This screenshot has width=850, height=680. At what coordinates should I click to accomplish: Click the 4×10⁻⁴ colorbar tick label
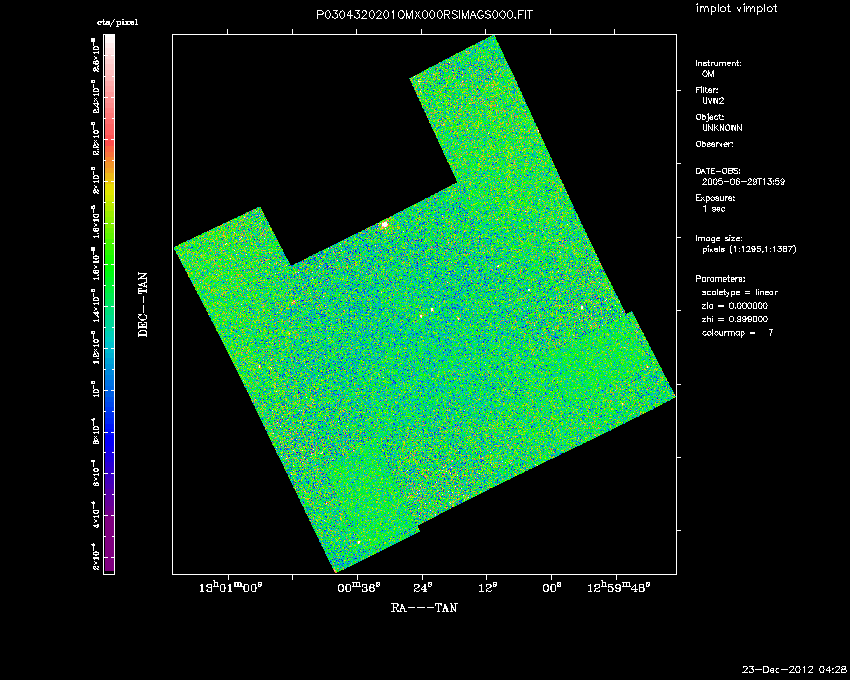point(96,515)
